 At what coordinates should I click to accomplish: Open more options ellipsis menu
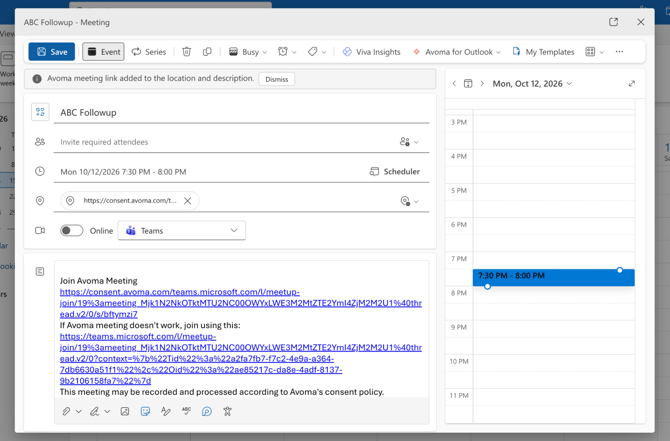(619, 52)
